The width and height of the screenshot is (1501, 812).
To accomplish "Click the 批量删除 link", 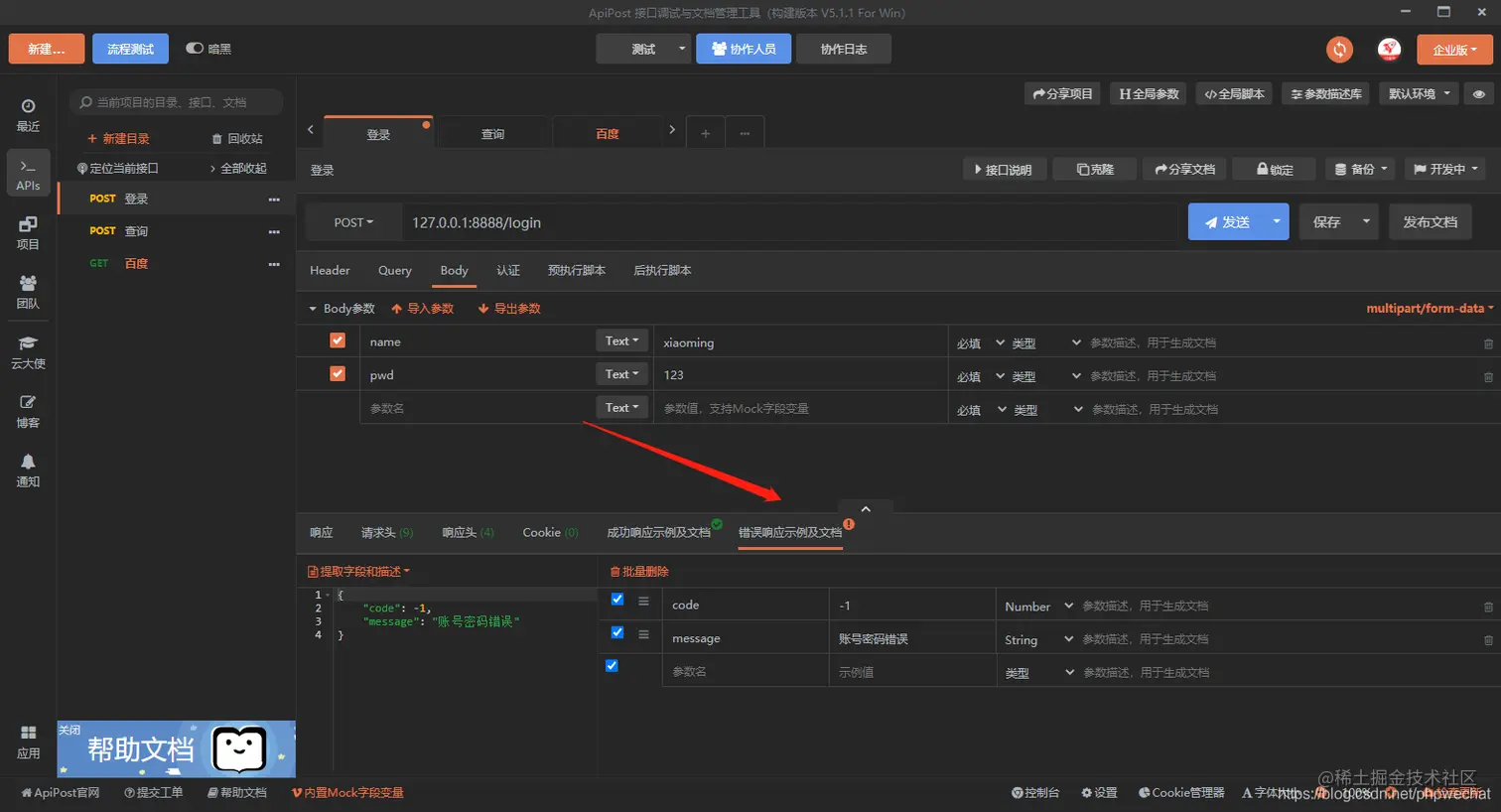I will click(639, 572).
